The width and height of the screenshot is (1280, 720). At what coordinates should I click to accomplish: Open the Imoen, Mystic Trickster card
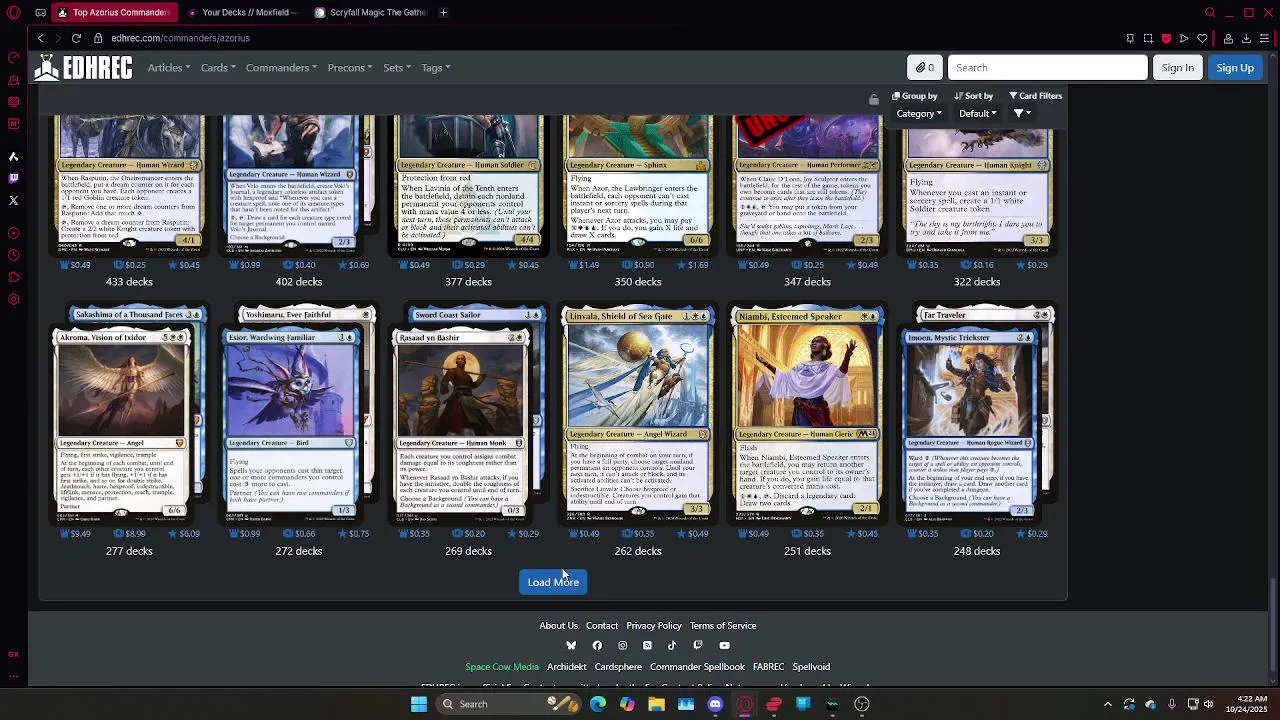(969, 425)
